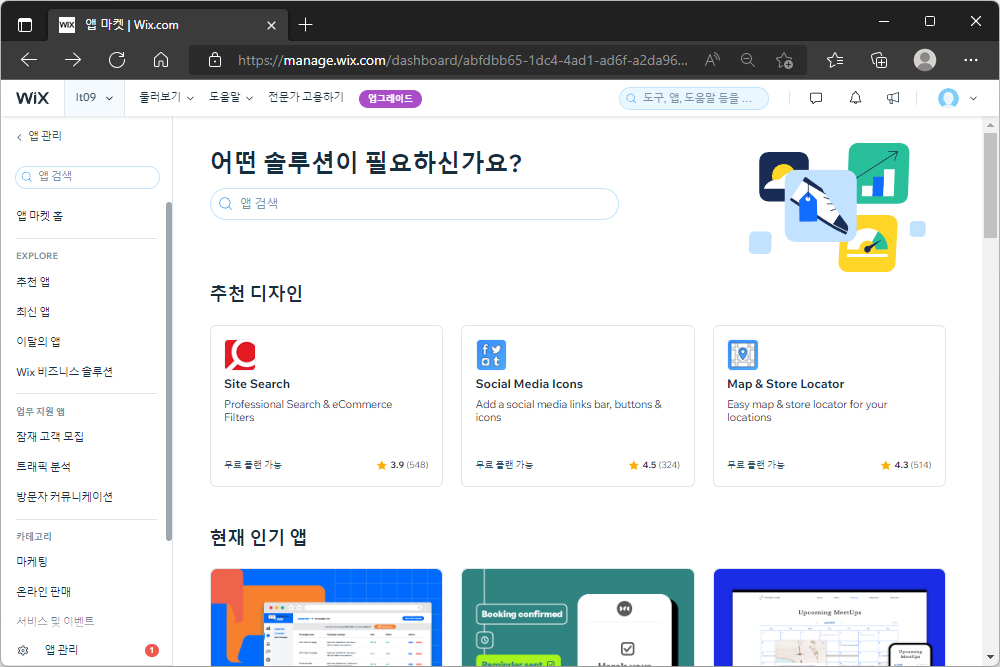Expand the 둘러보기 menu
The width and height of the screenshot is (1000, 667).
pyautogui.click(x=166, y=98)
